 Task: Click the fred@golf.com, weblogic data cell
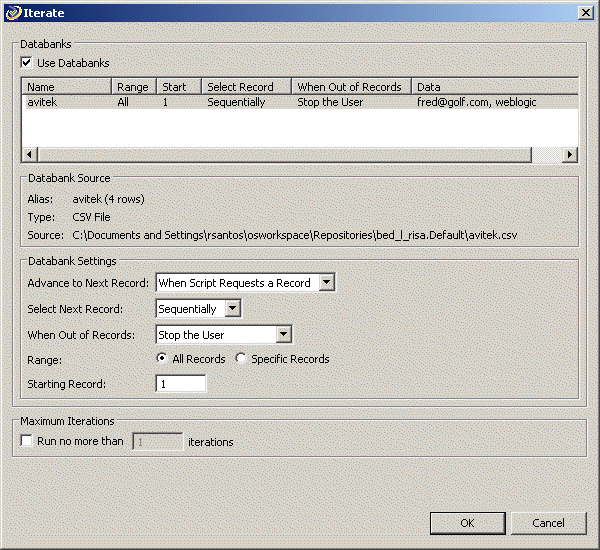pos(476,102)
